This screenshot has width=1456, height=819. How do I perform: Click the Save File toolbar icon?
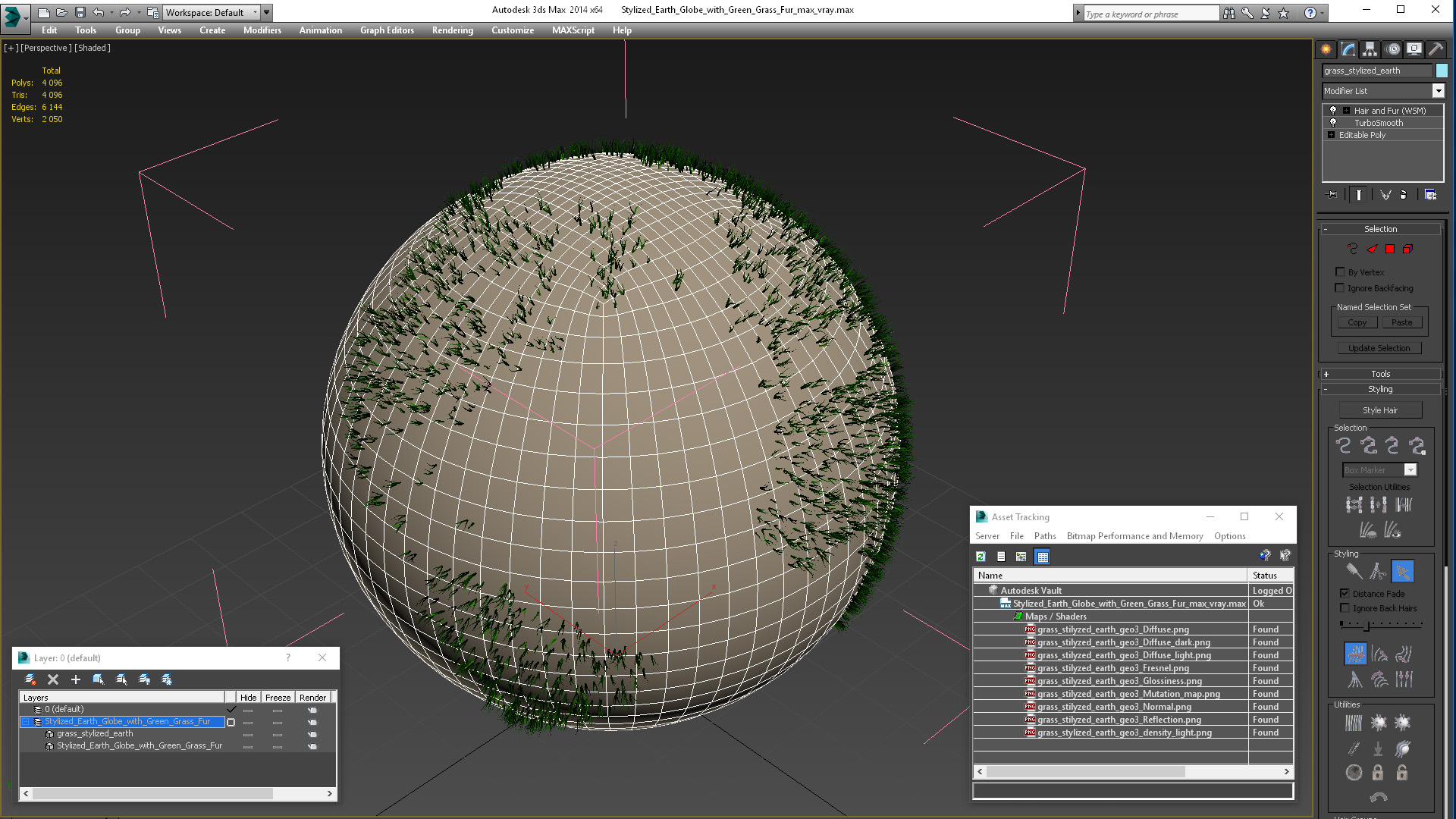tap(80, 12)
